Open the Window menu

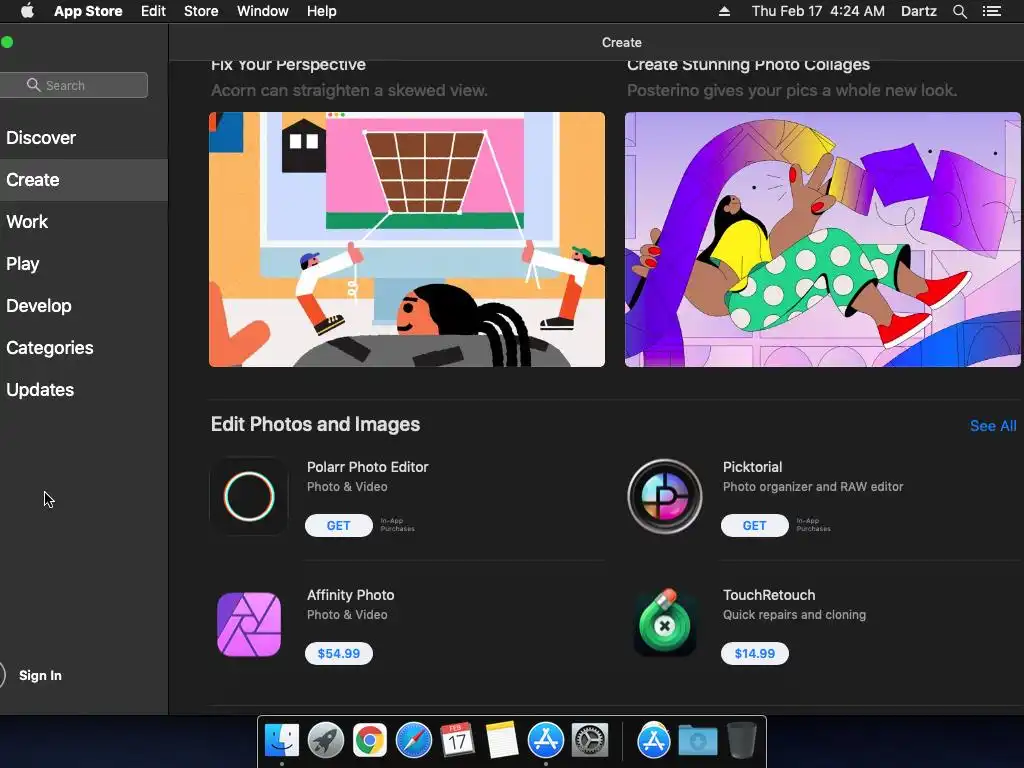coord(263,11)
